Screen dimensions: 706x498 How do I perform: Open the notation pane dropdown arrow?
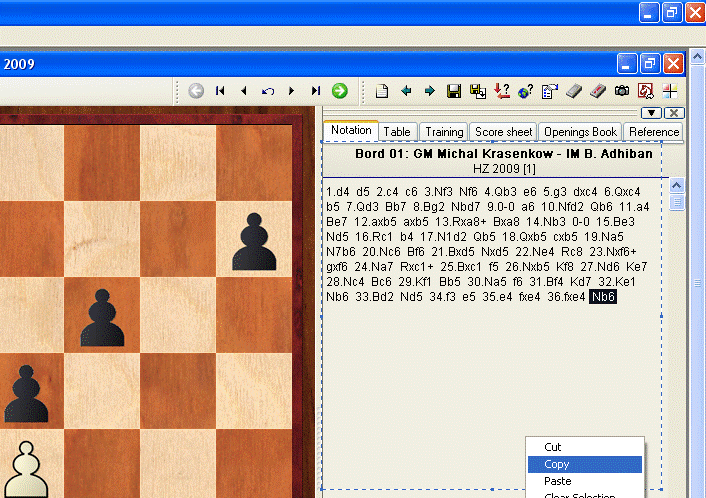coord(653,113)
